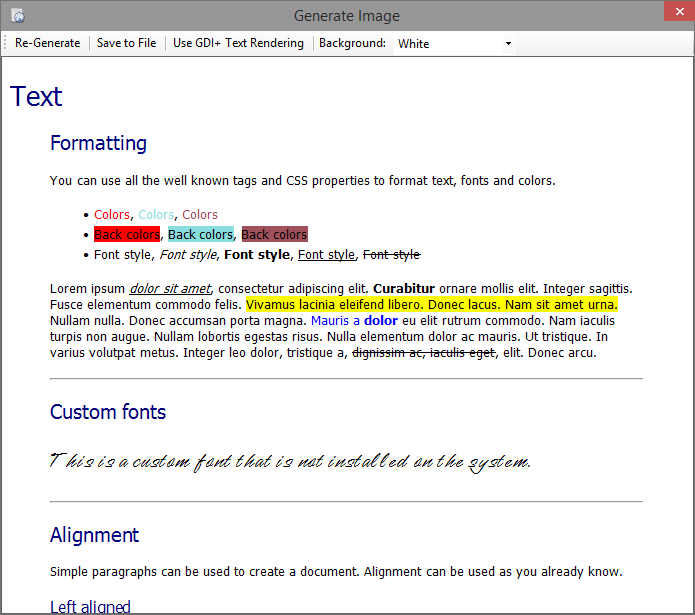
Task: Click the Generate Image window title
Action: (x=346, y=16)
